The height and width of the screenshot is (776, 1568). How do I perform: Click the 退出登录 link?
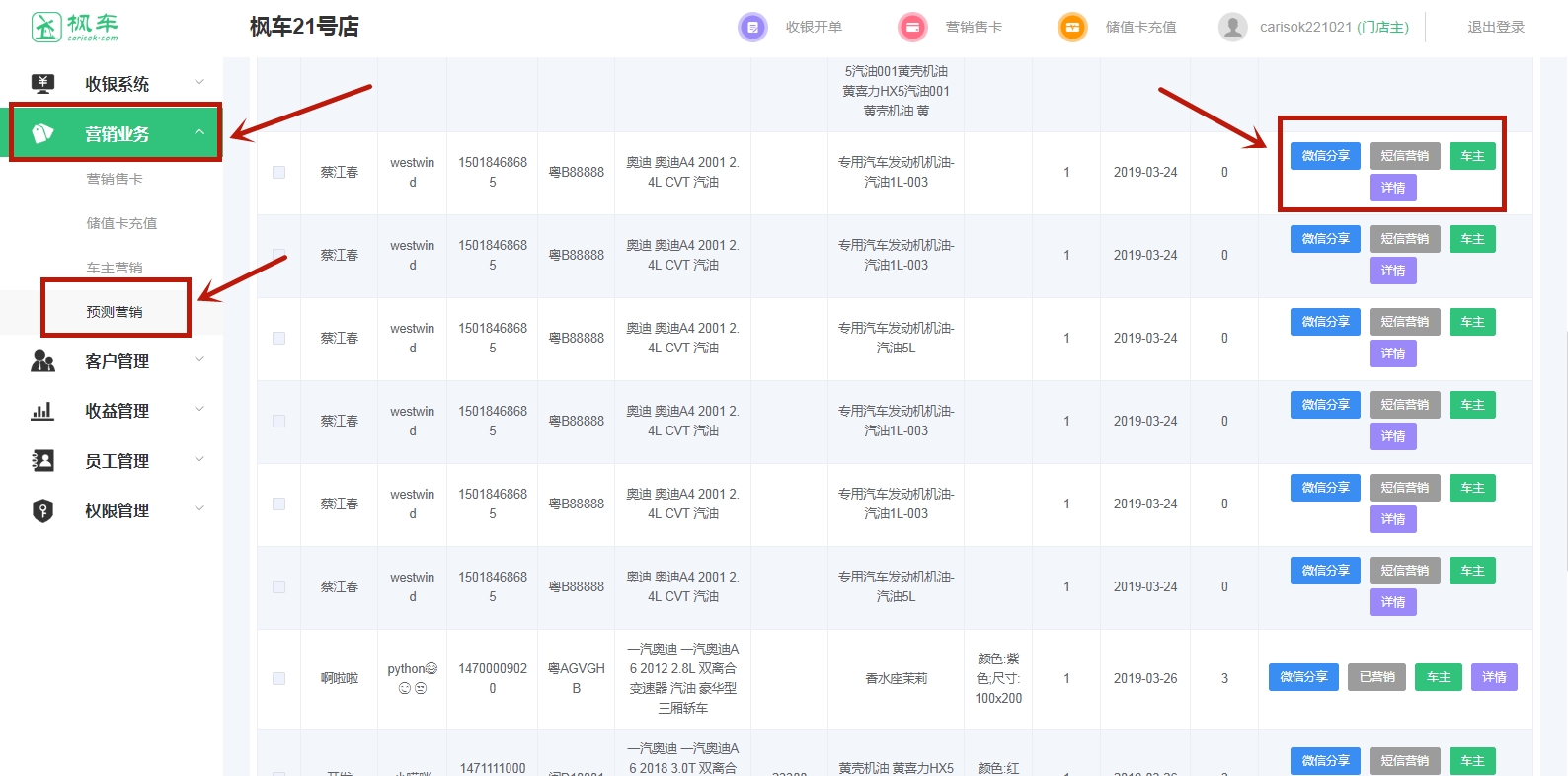1495,27
